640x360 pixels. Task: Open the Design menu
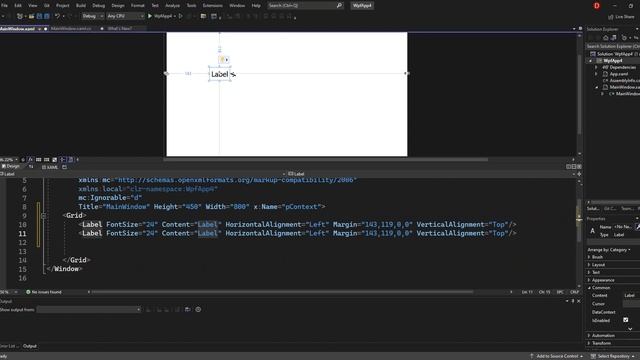pyautogui.click(x=118, y=5)
